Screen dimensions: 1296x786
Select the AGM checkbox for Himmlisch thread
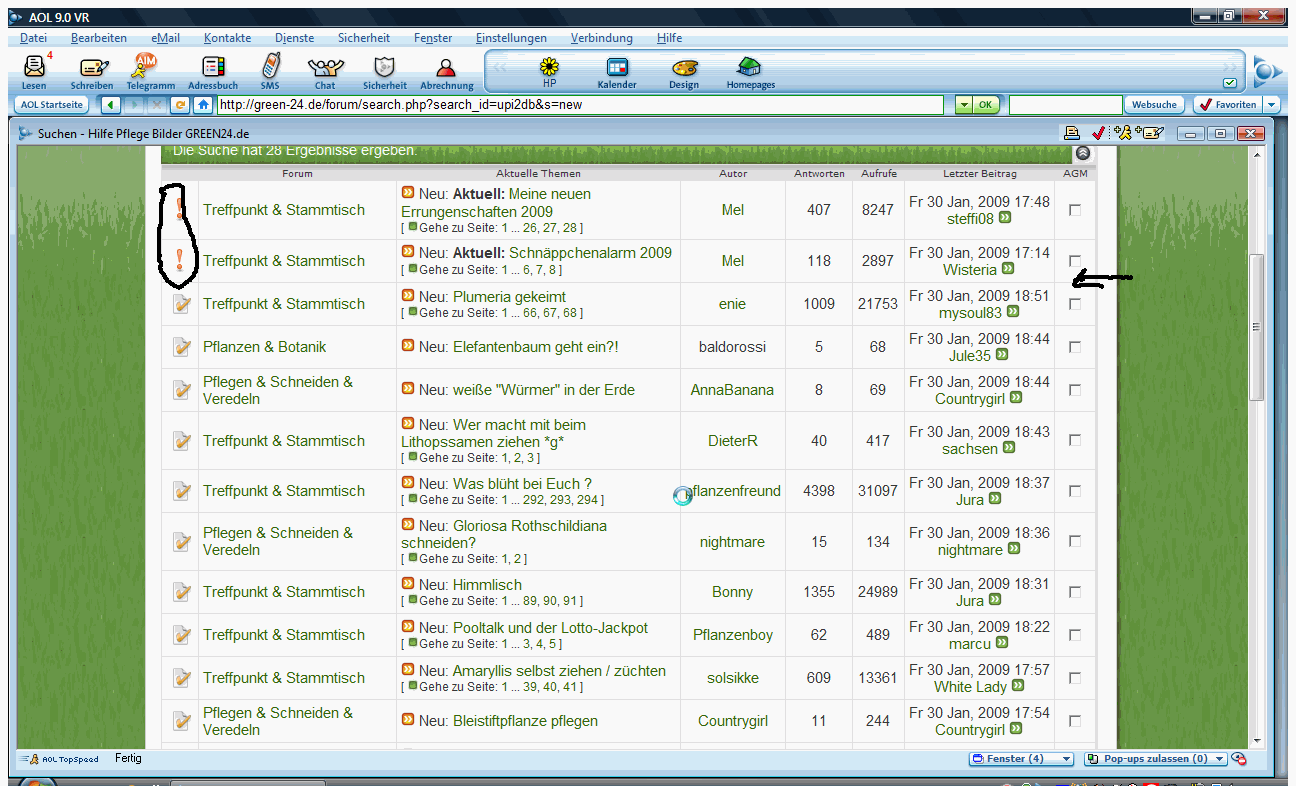click(x=1075, y=592)
